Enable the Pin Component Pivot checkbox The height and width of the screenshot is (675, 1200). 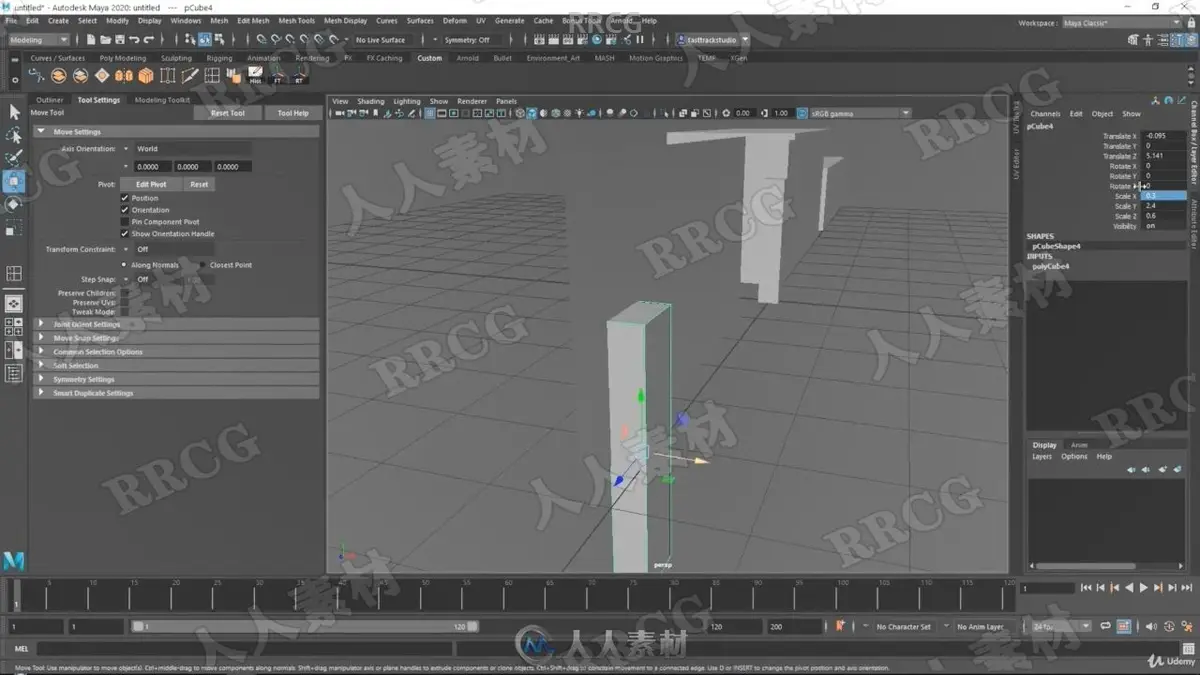click(x=125, y=222)
